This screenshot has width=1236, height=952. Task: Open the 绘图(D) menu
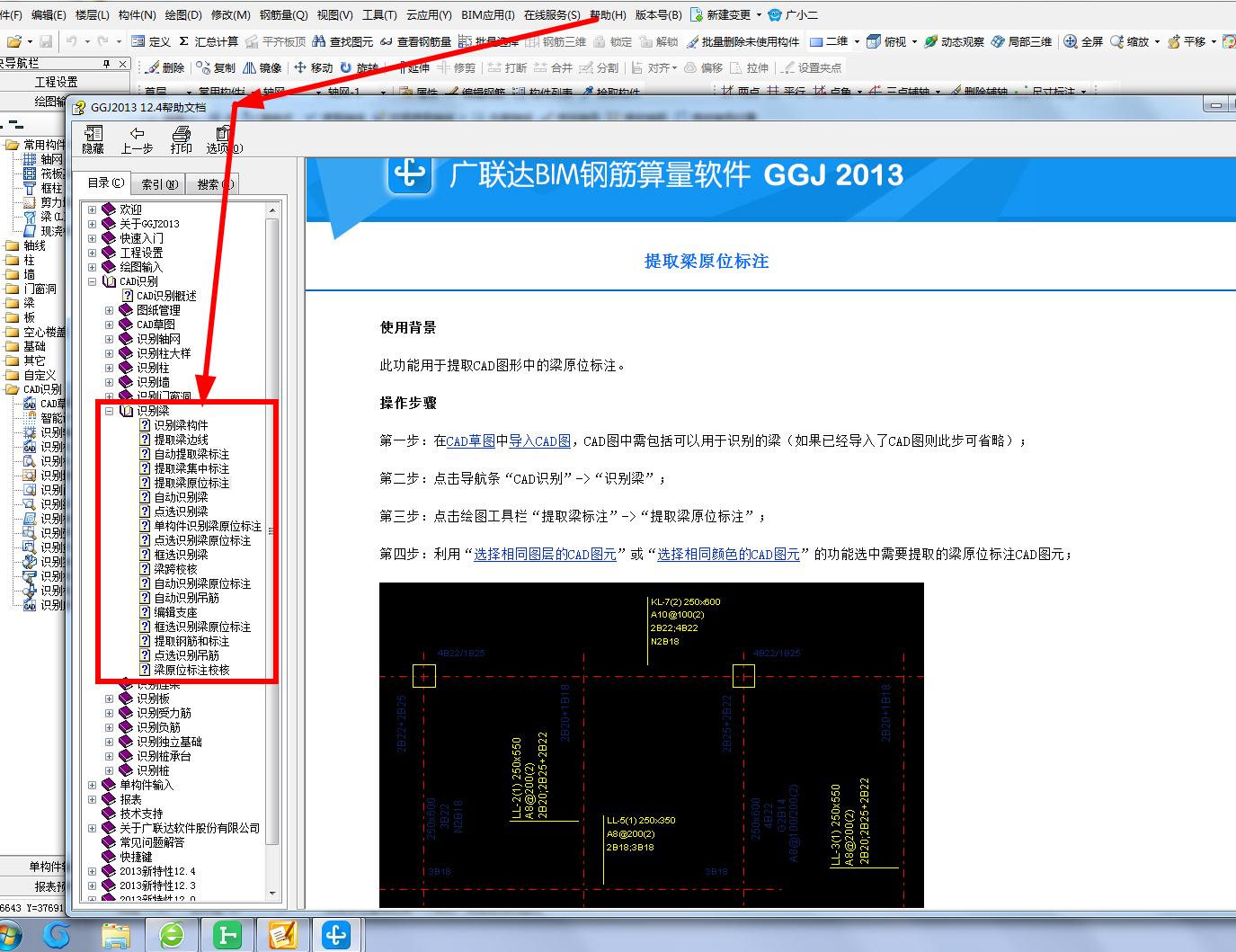183,15
